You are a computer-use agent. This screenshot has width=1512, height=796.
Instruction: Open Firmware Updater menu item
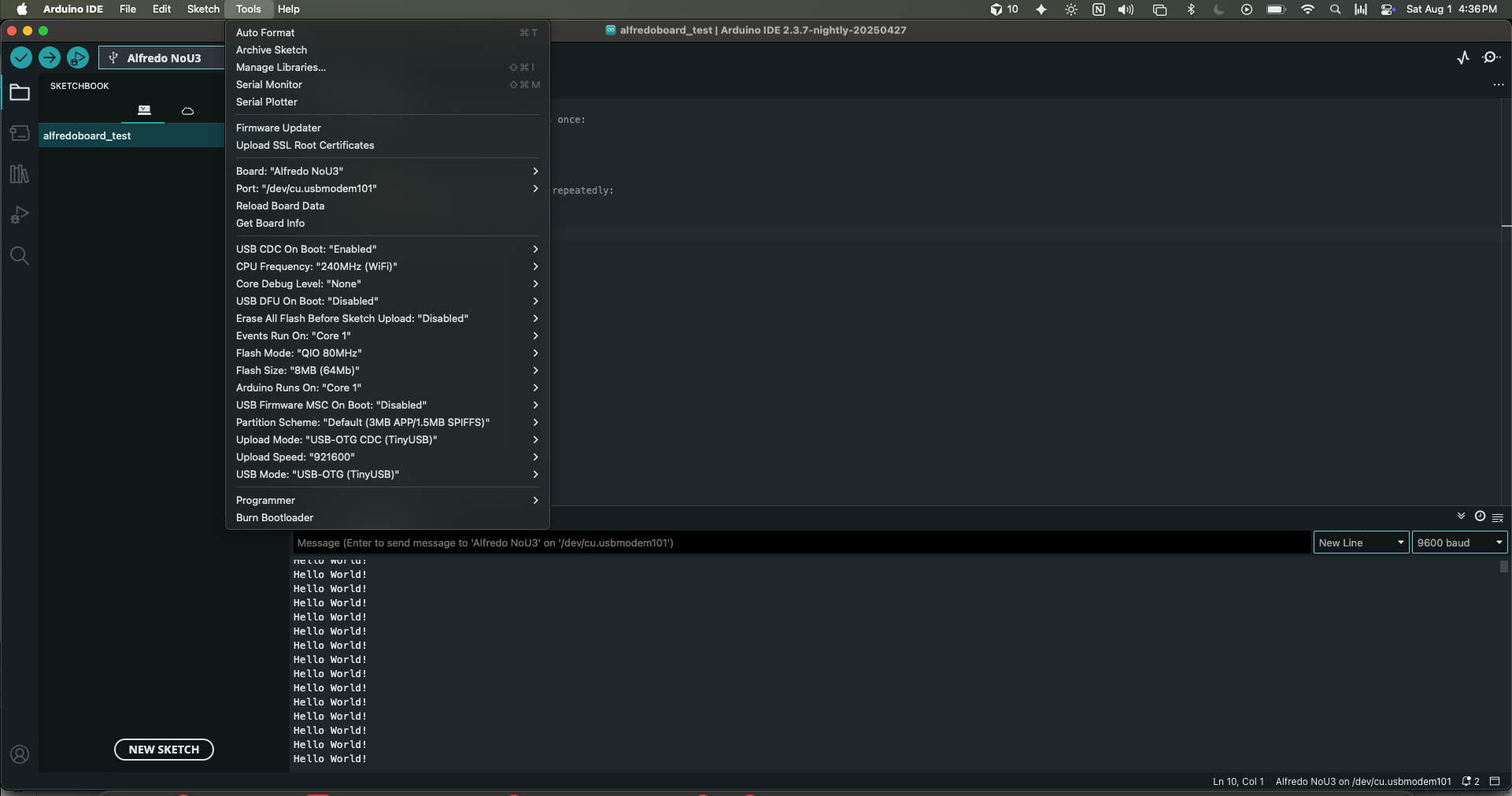tap(387, 128)
